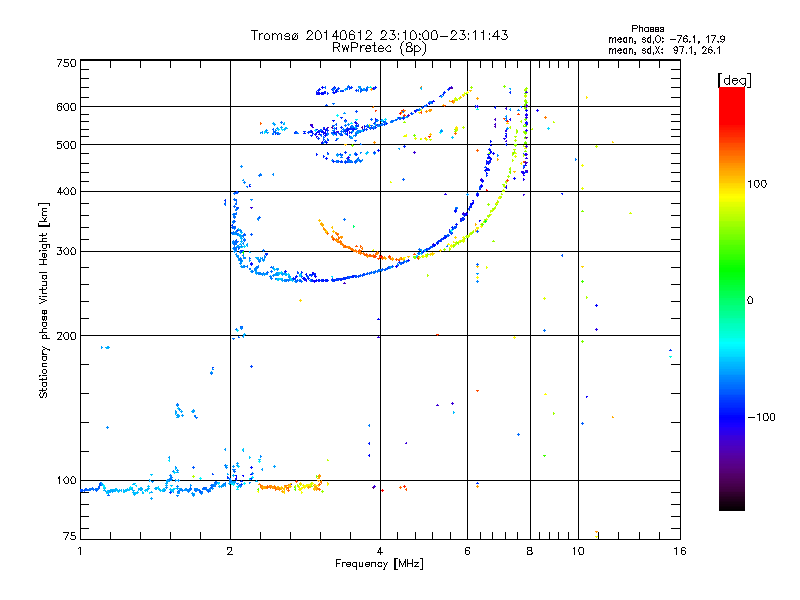Click the colorbar label '100'
Screen dimensions: 800x600
757,184
